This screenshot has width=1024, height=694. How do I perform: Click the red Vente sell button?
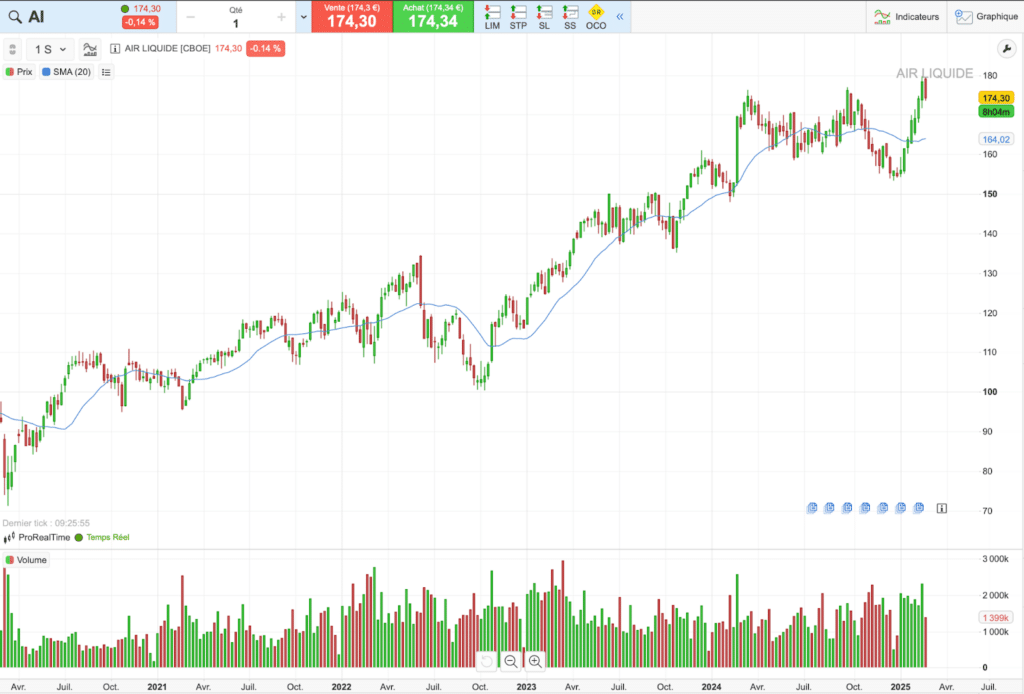pyautogui.click(x=351, y=16)
